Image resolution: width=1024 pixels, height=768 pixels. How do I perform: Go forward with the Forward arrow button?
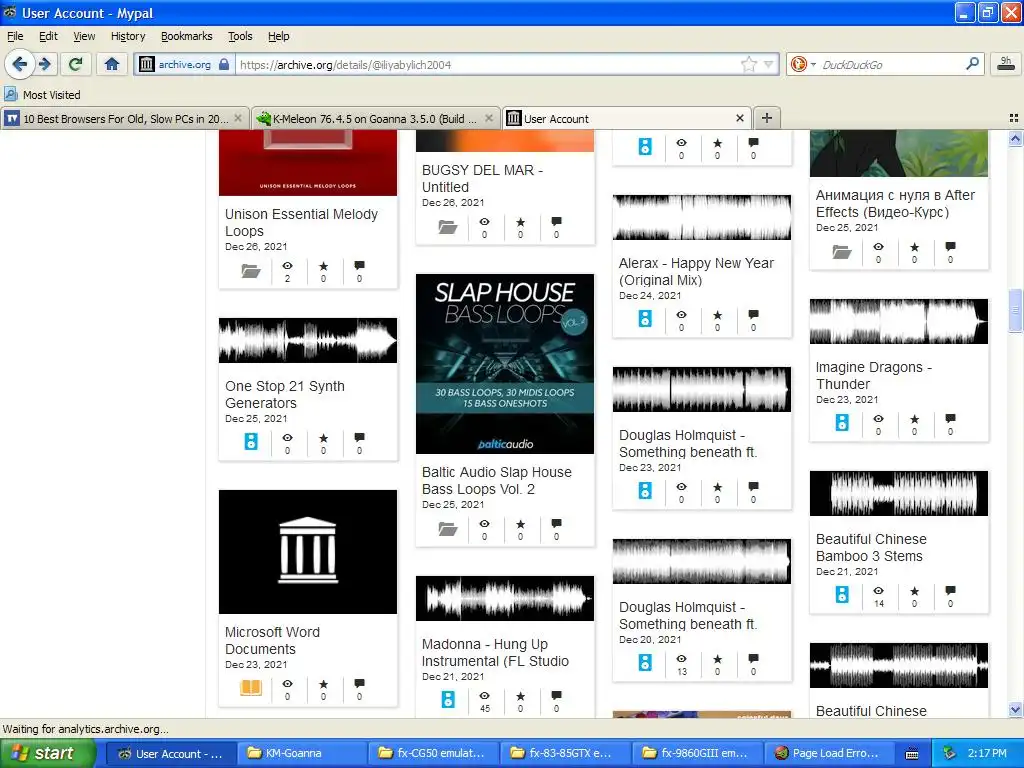pyautogui.click(x=45, y=64)
